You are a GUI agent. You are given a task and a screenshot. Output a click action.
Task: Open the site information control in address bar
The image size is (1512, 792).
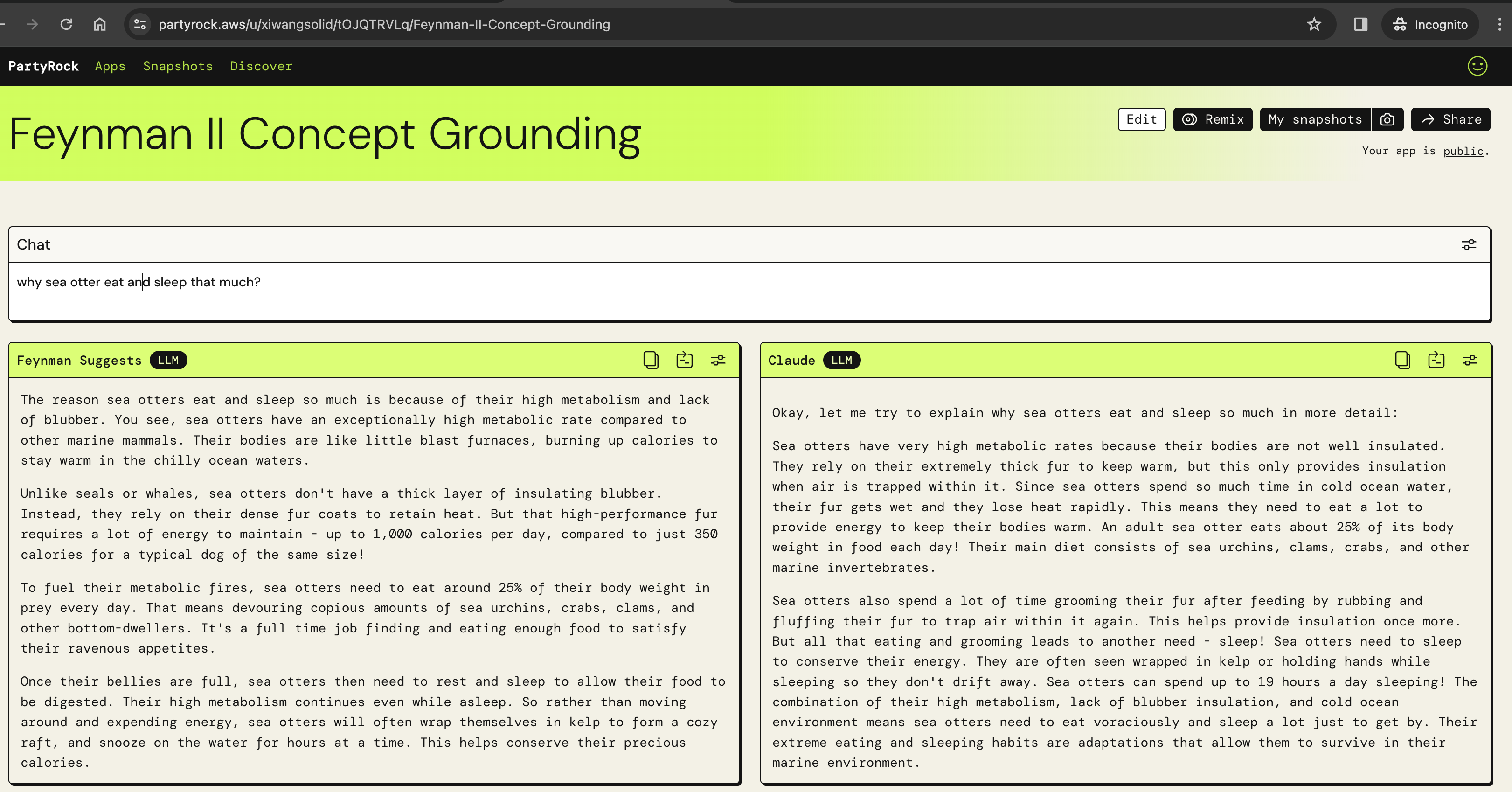pos(140,24)
